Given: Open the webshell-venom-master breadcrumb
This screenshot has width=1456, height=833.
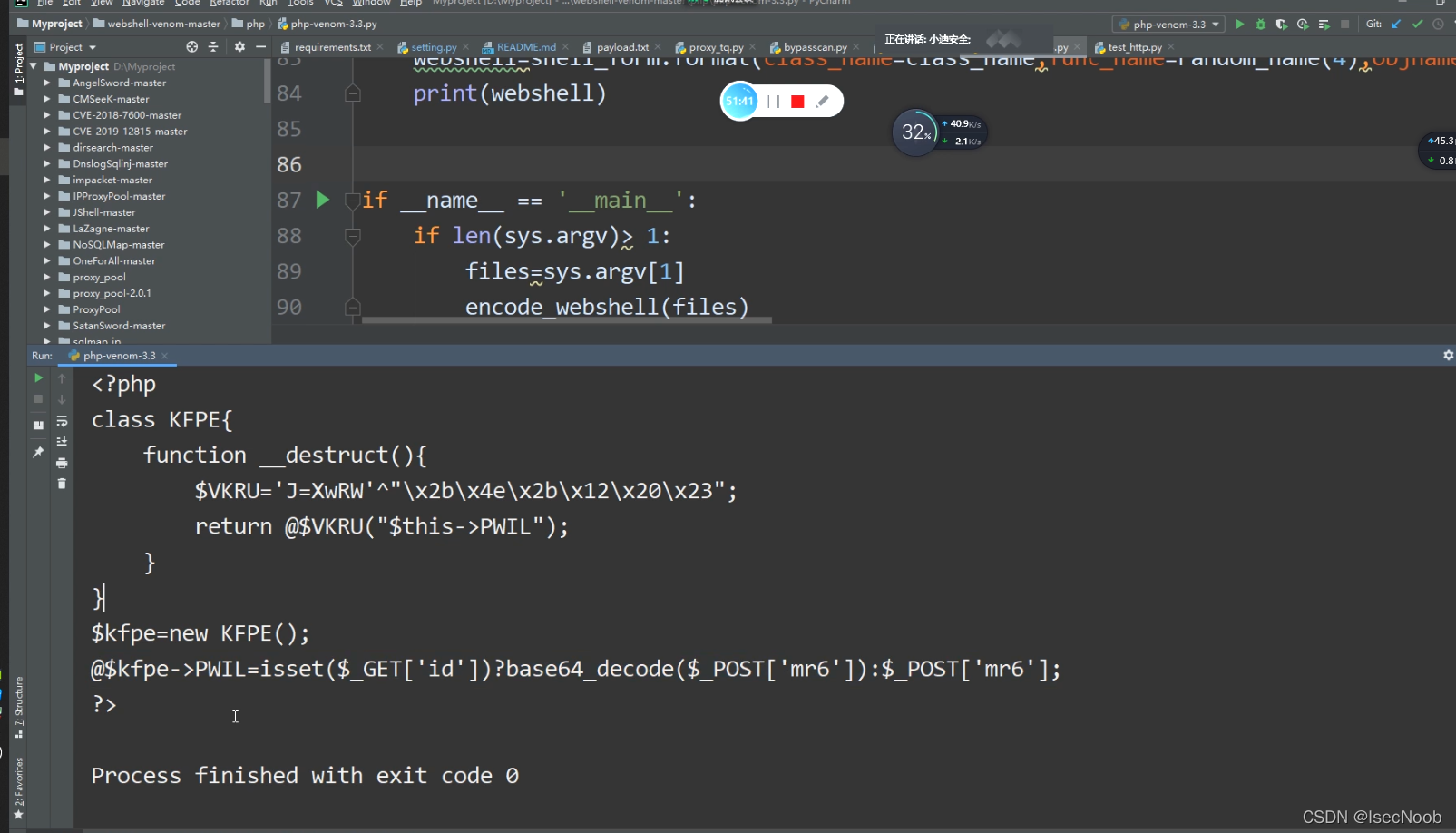Looking at the screenshot, I should tap(157, 24).
